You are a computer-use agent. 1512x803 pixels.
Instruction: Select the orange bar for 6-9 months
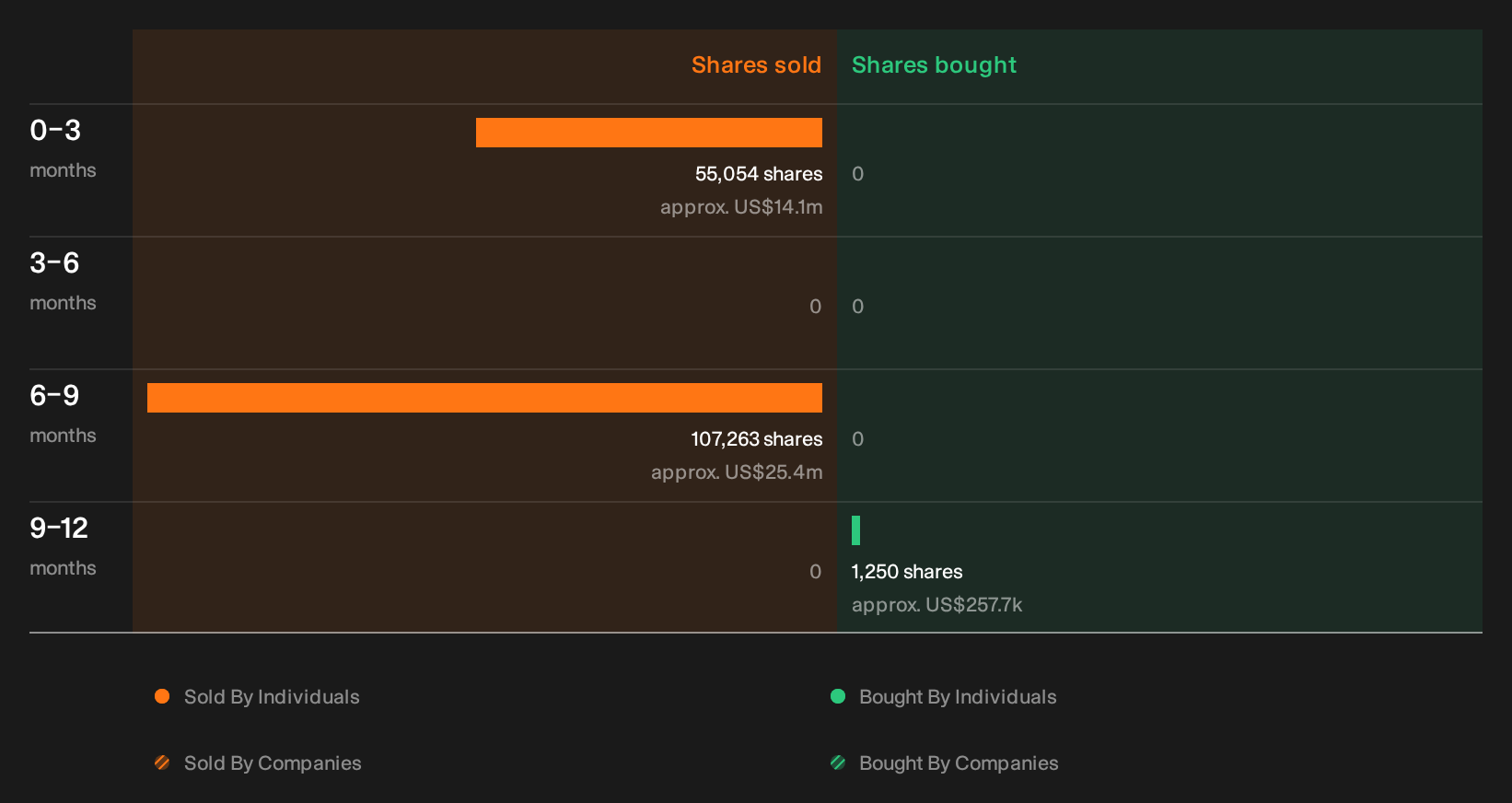pyautogui.click(x=484, y=398)
